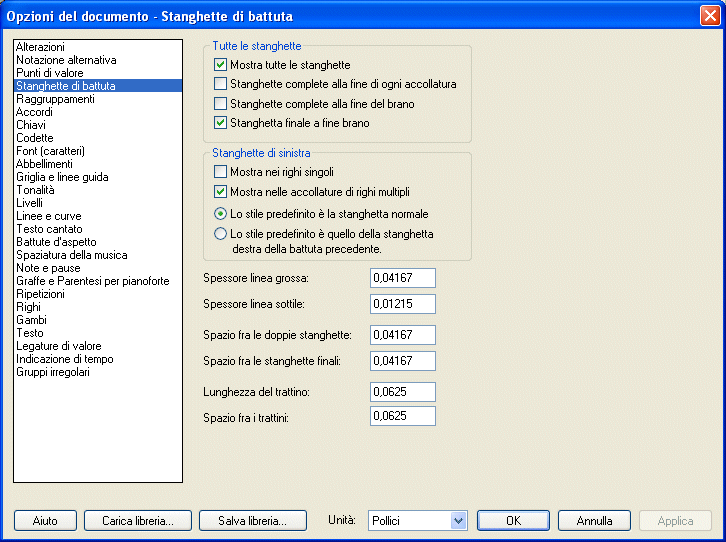
Task: Confirm with the OK button
Action: click(513, 521)
